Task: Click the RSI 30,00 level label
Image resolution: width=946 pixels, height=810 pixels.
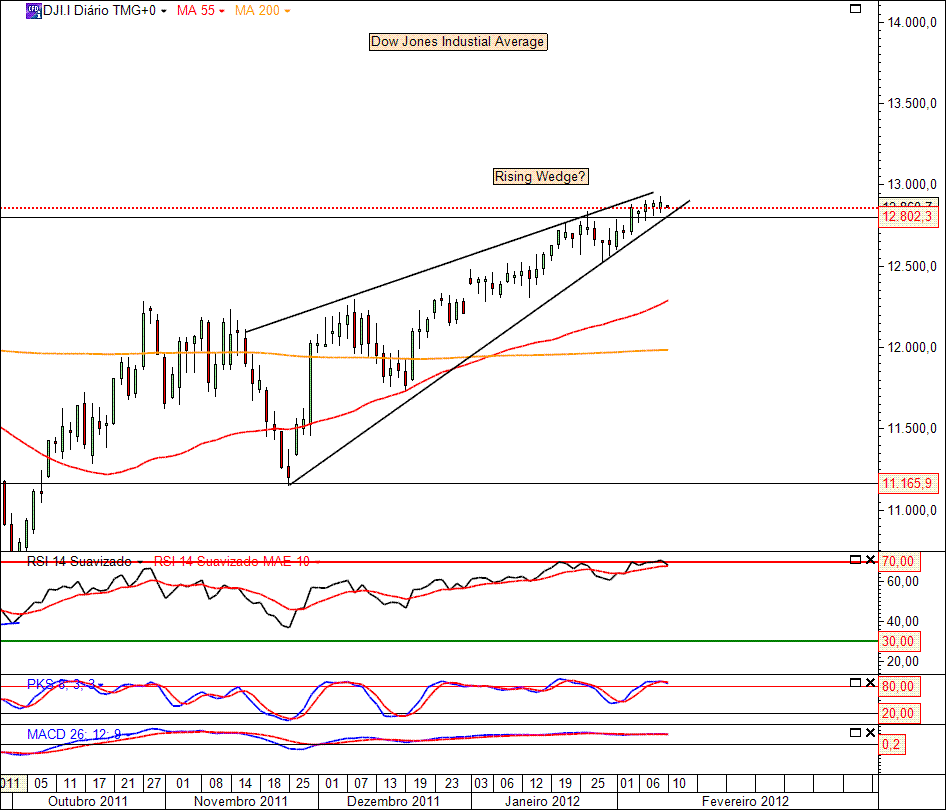Action: click(898, 641)
